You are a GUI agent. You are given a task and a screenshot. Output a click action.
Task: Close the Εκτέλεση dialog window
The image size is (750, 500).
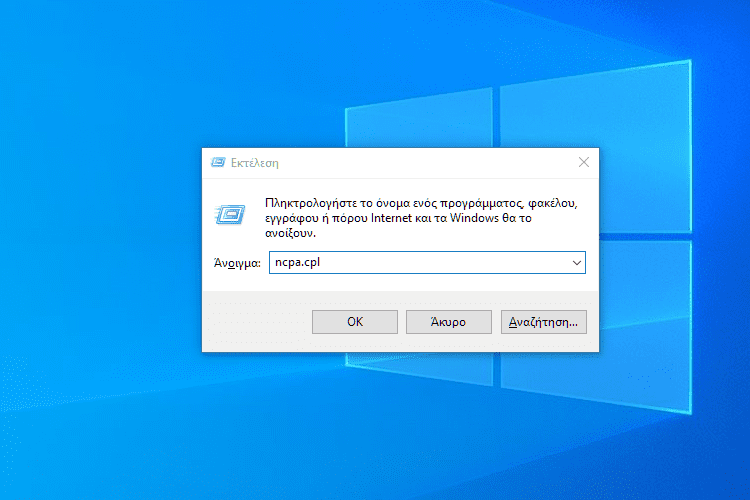(x=584, y=162)
